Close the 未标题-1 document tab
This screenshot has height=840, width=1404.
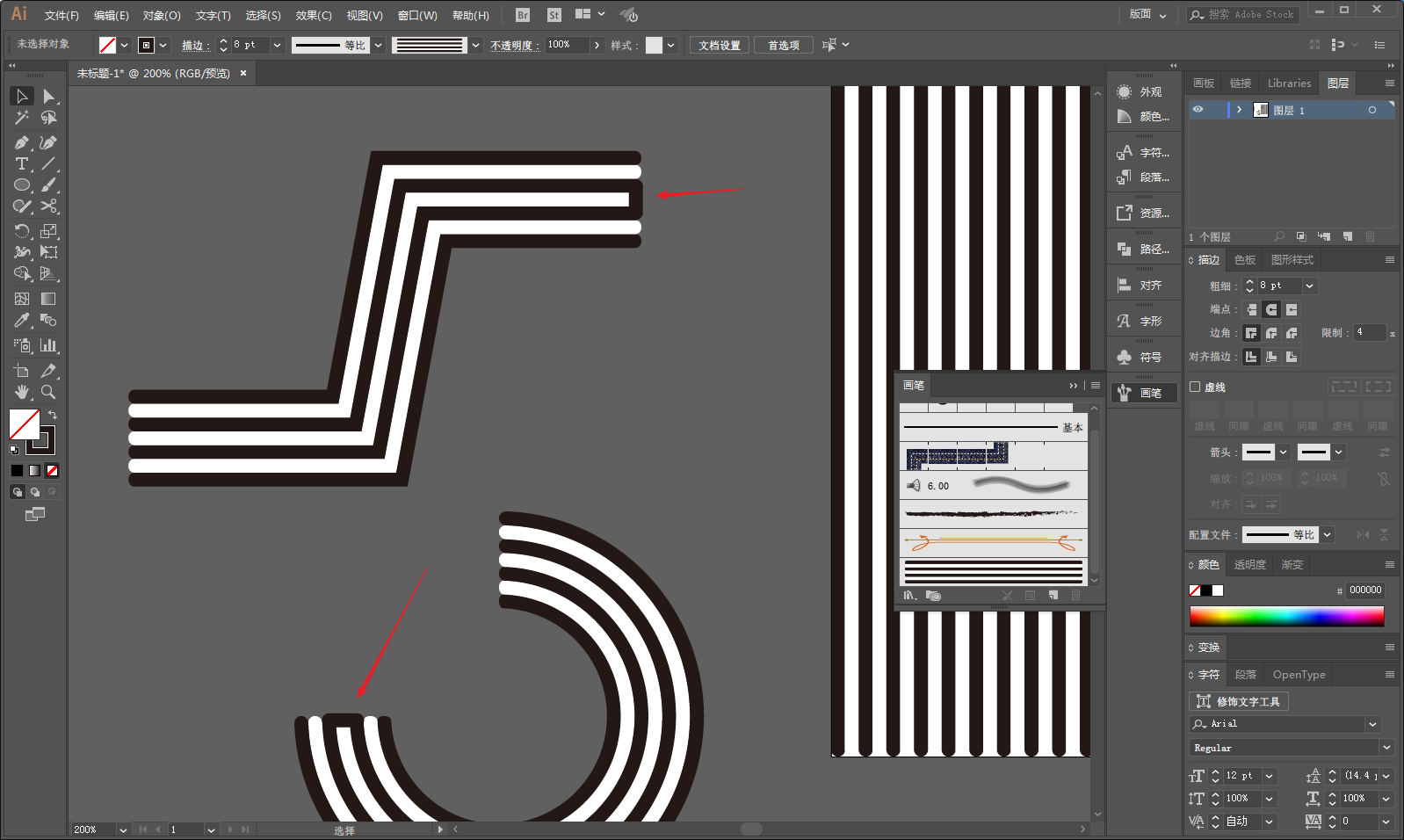[243, 73]
